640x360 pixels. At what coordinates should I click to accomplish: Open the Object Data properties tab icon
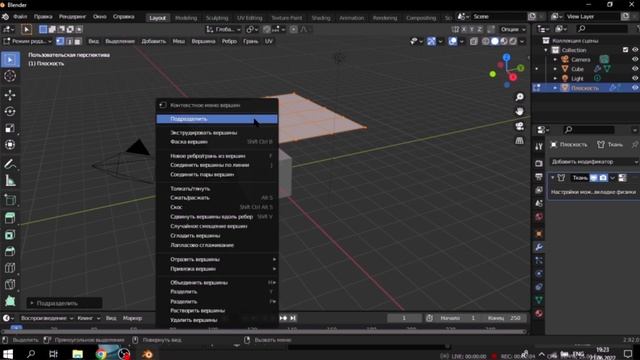(x=539, y=300)
